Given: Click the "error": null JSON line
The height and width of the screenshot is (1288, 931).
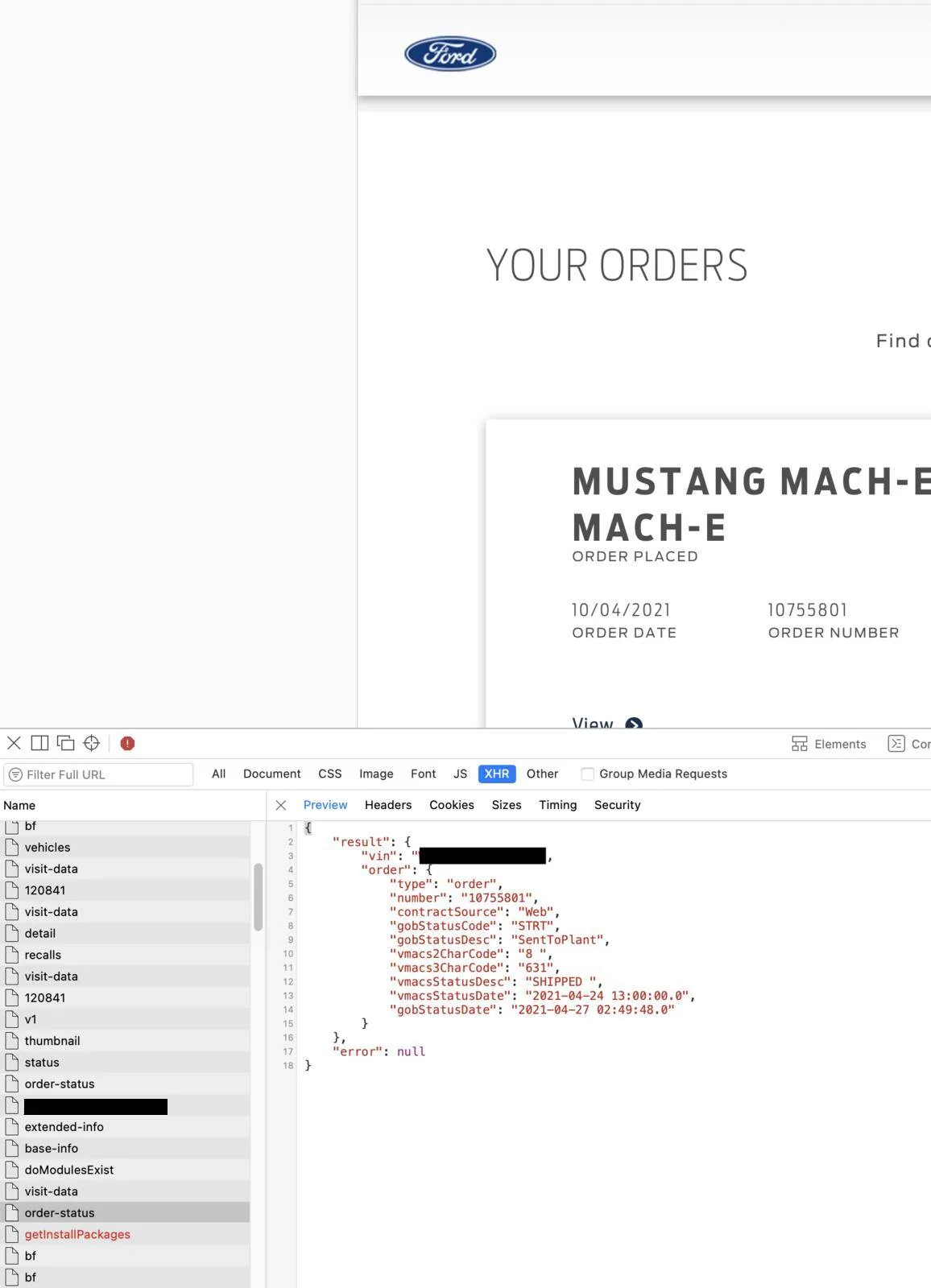Looking at the screenshot, I should point(379,1051).
